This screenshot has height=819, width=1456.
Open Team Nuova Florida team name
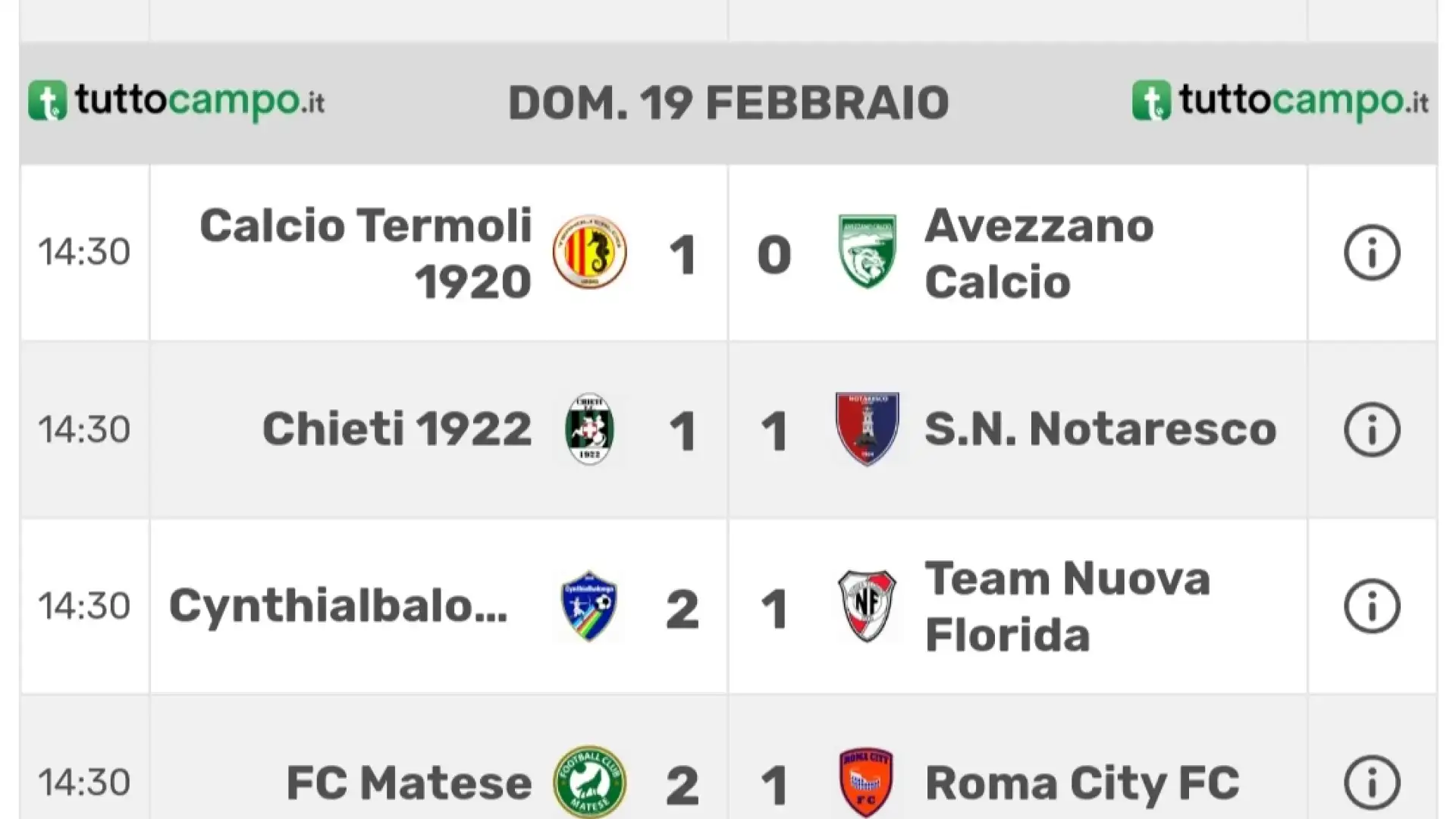click(1067, 607)
